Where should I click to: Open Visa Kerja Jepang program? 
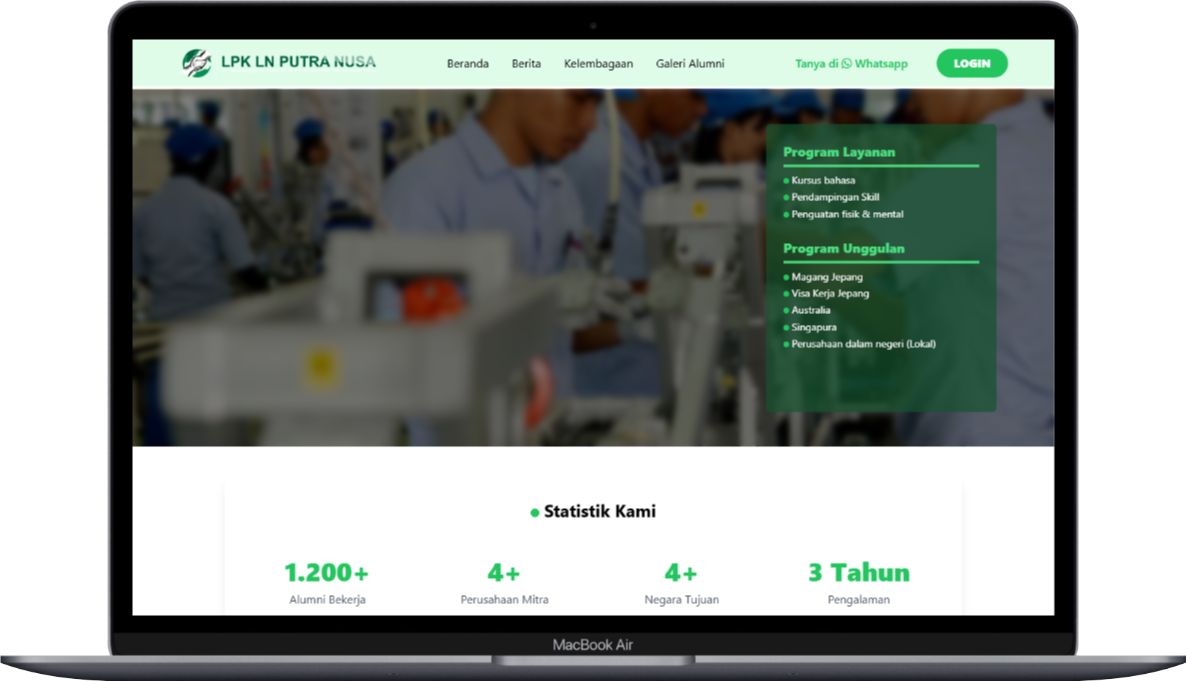[x=830, y=294]
